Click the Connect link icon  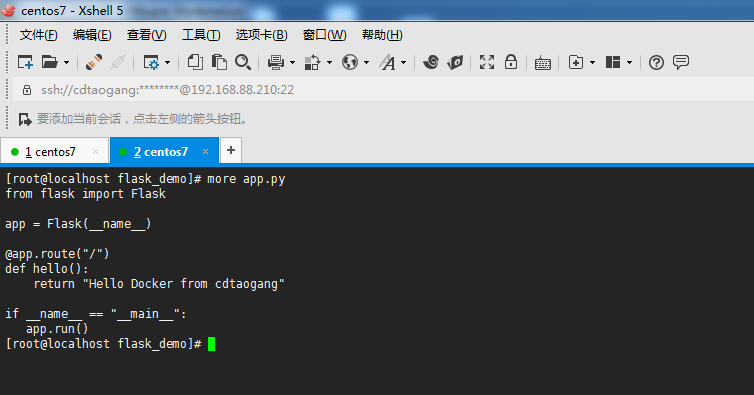[93, 62]
